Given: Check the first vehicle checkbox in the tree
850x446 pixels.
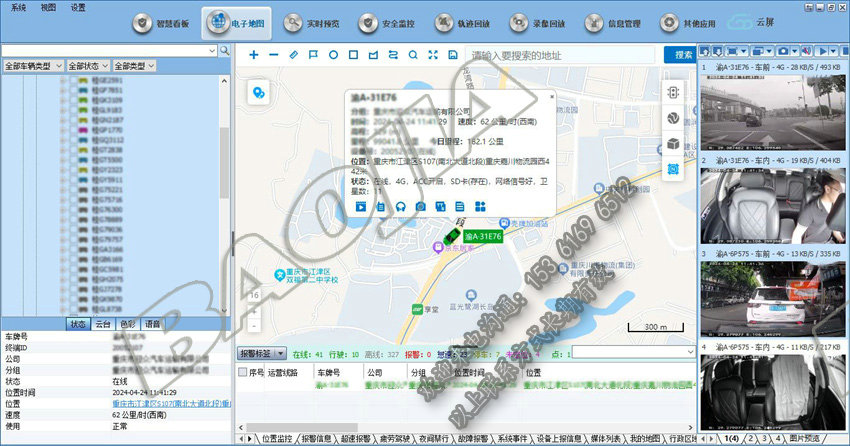Looking at the screenshot, I should 75,80.
